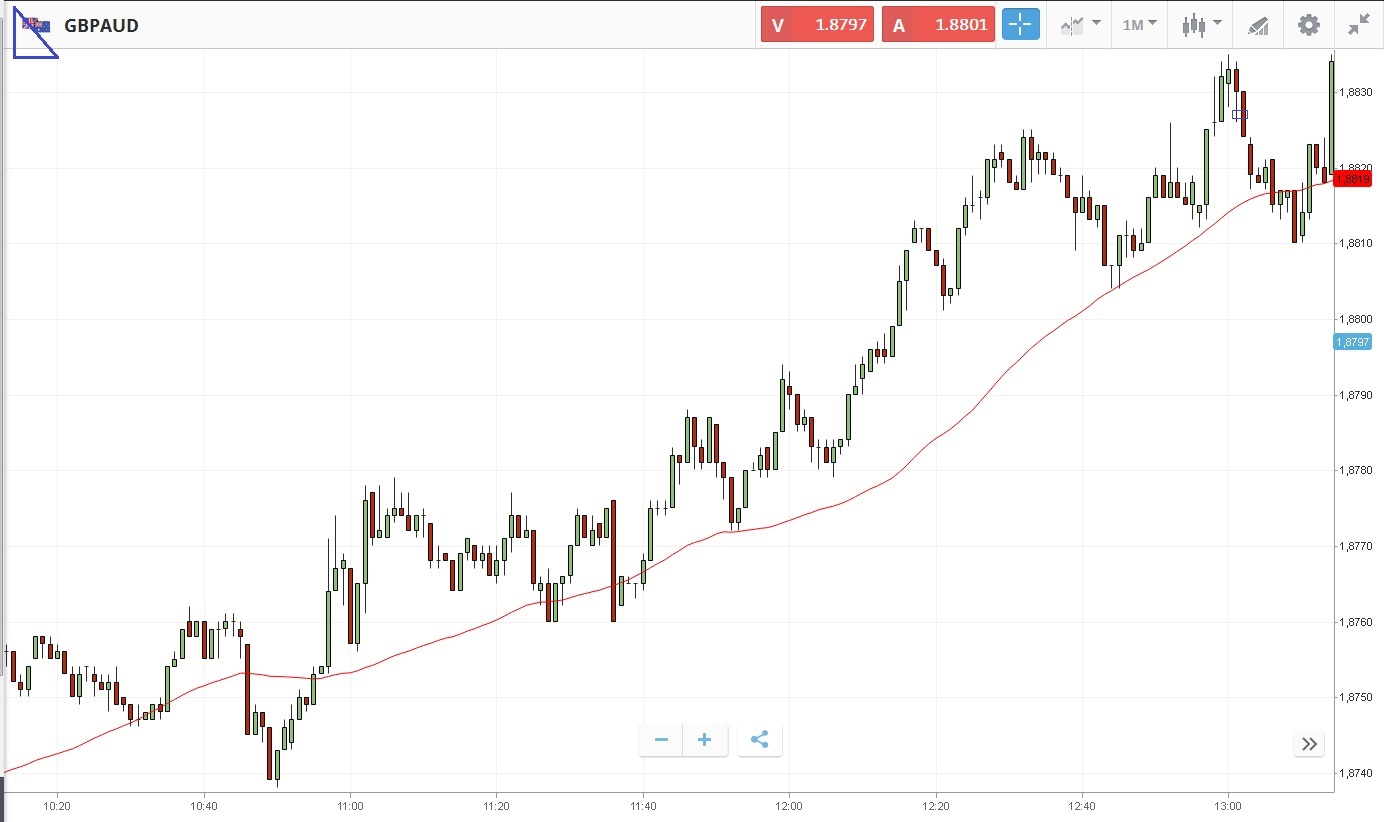The image size is (1384, 822).
Task: Zoom out with the minus button
Action: [x=661, y=740]
